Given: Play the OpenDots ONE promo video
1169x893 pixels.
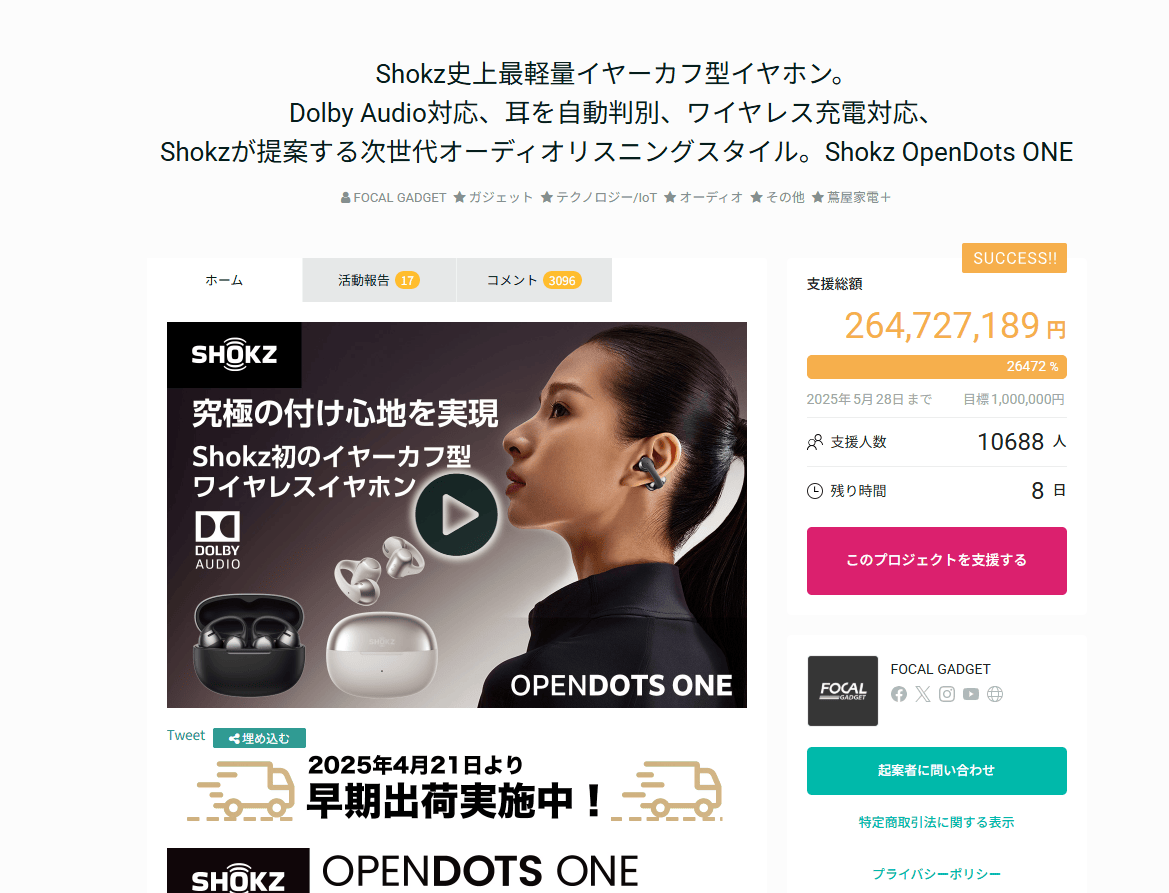Looking at the screenshot, I should (x=456, y=515).
